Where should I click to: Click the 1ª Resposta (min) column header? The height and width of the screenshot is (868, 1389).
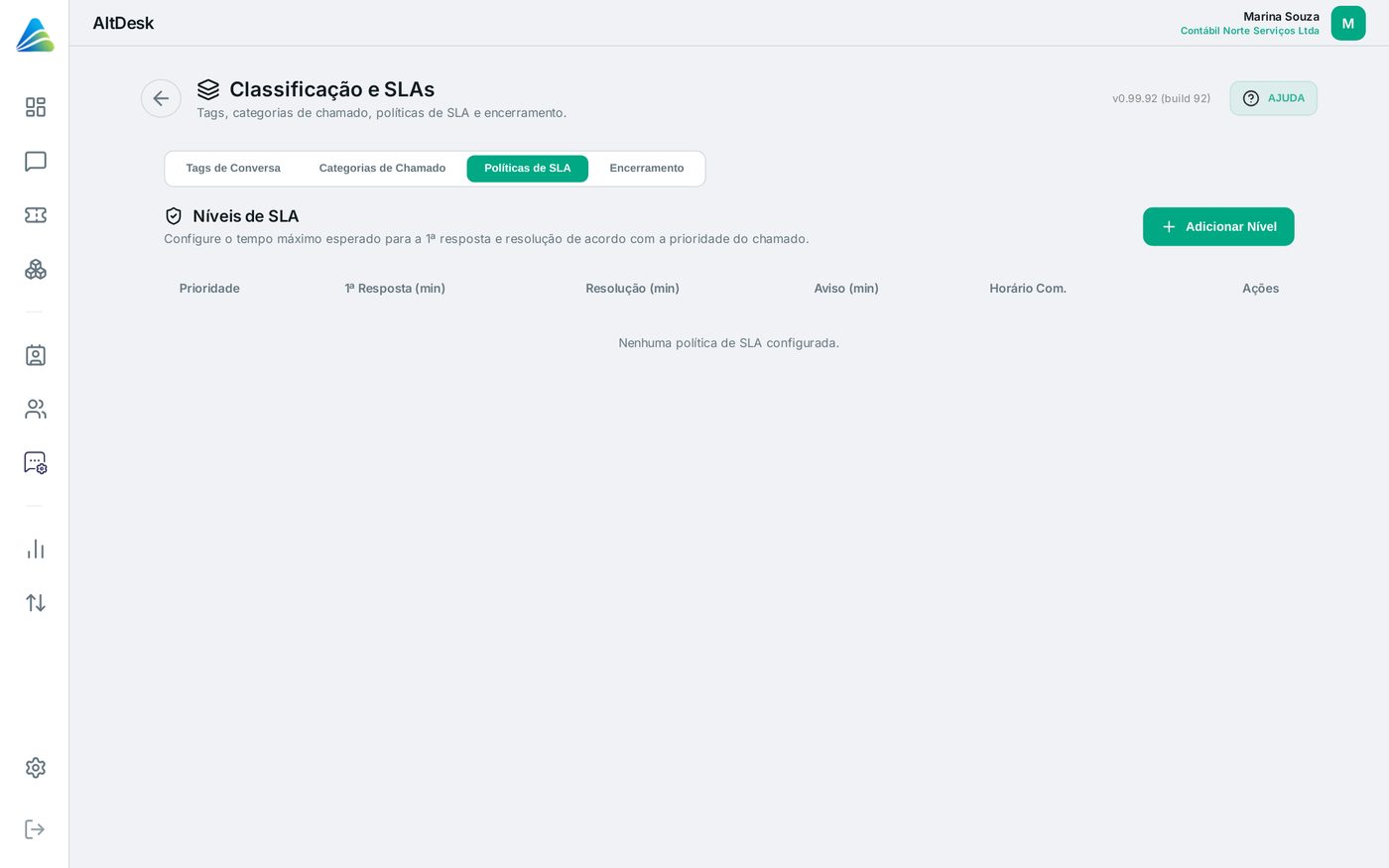(395, 289)
